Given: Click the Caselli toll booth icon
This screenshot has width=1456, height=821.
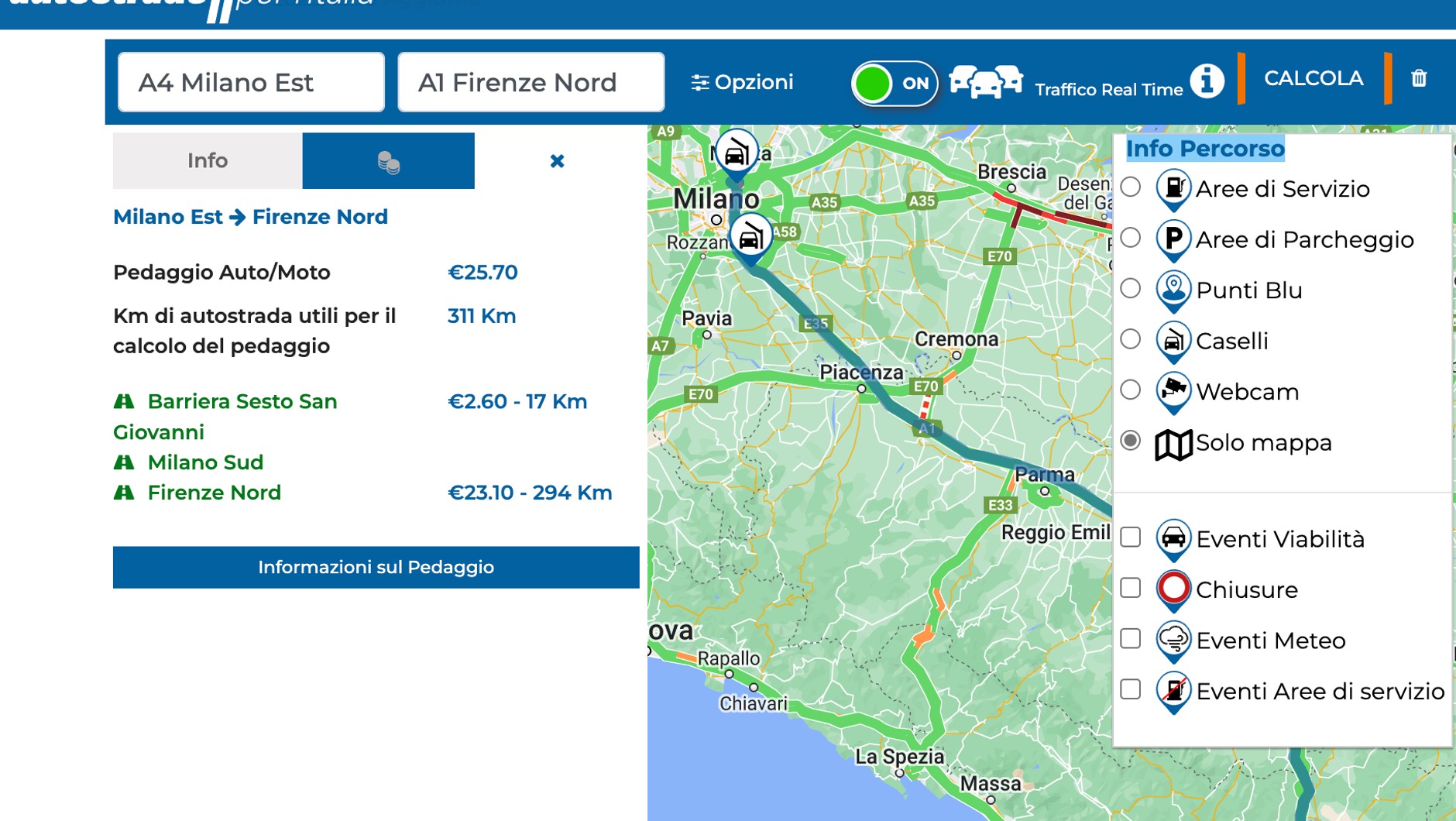Looking at the screenshot, I should (1173, 342).
